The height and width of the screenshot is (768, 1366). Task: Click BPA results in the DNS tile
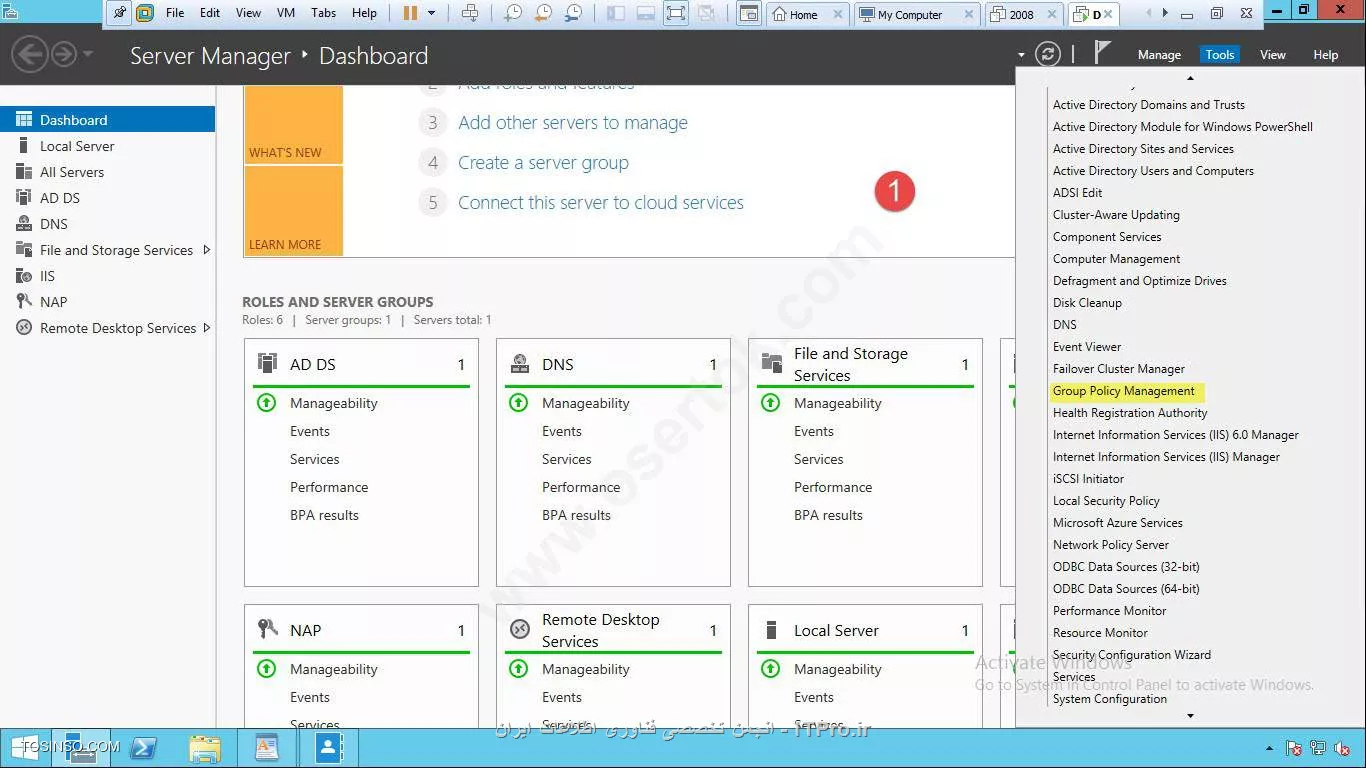click(576, 515)
